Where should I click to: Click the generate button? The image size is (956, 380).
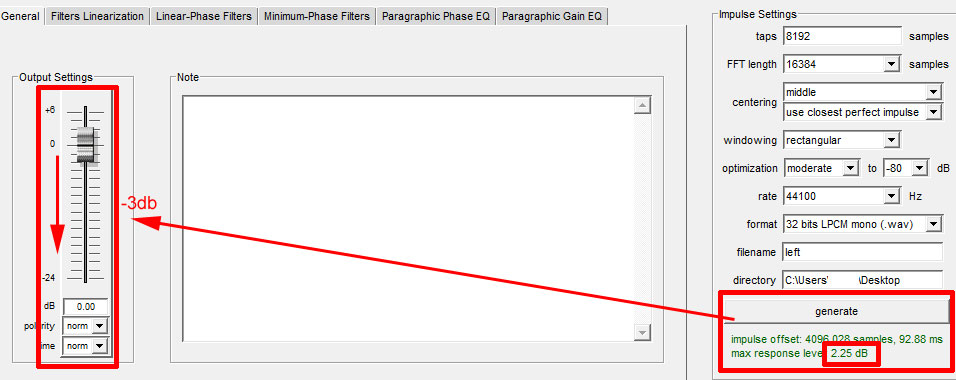tap(836, 311)
